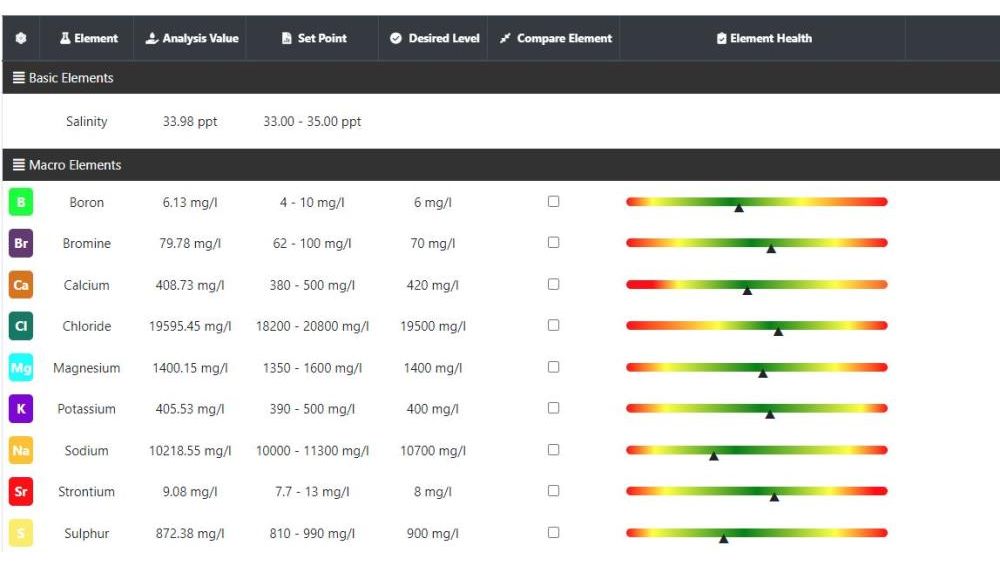
Task: Click the red Strontium Sr badge
Action: pos(21,493)
